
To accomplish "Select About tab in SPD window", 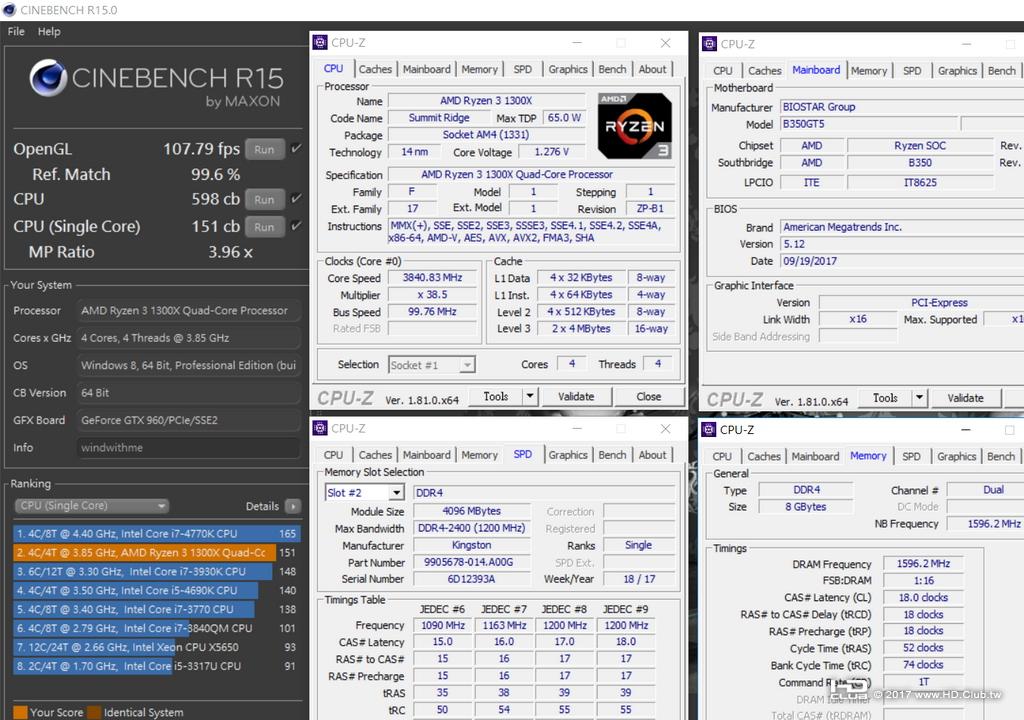I will pyautogui.click(x=652, y=455).
